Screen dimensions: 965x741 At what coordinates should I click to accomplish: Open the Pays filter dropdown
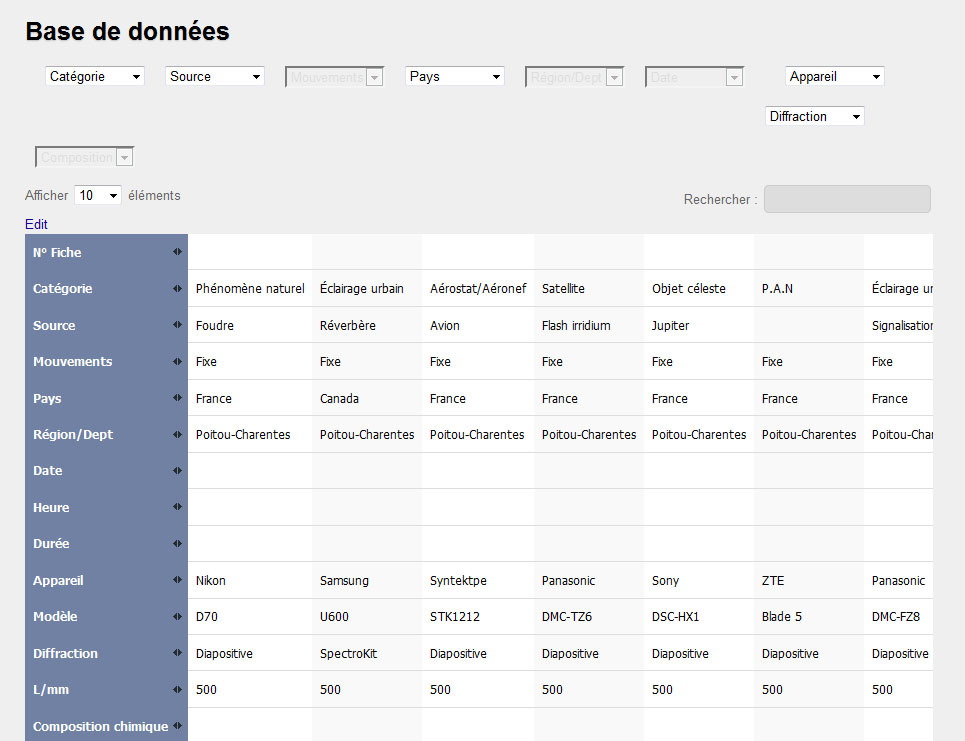point(455,76)
